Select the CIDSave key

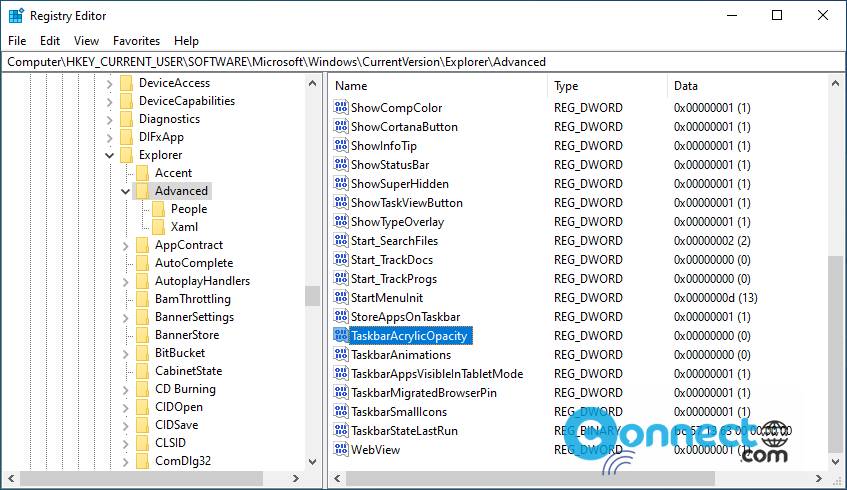tap(177, 425)
